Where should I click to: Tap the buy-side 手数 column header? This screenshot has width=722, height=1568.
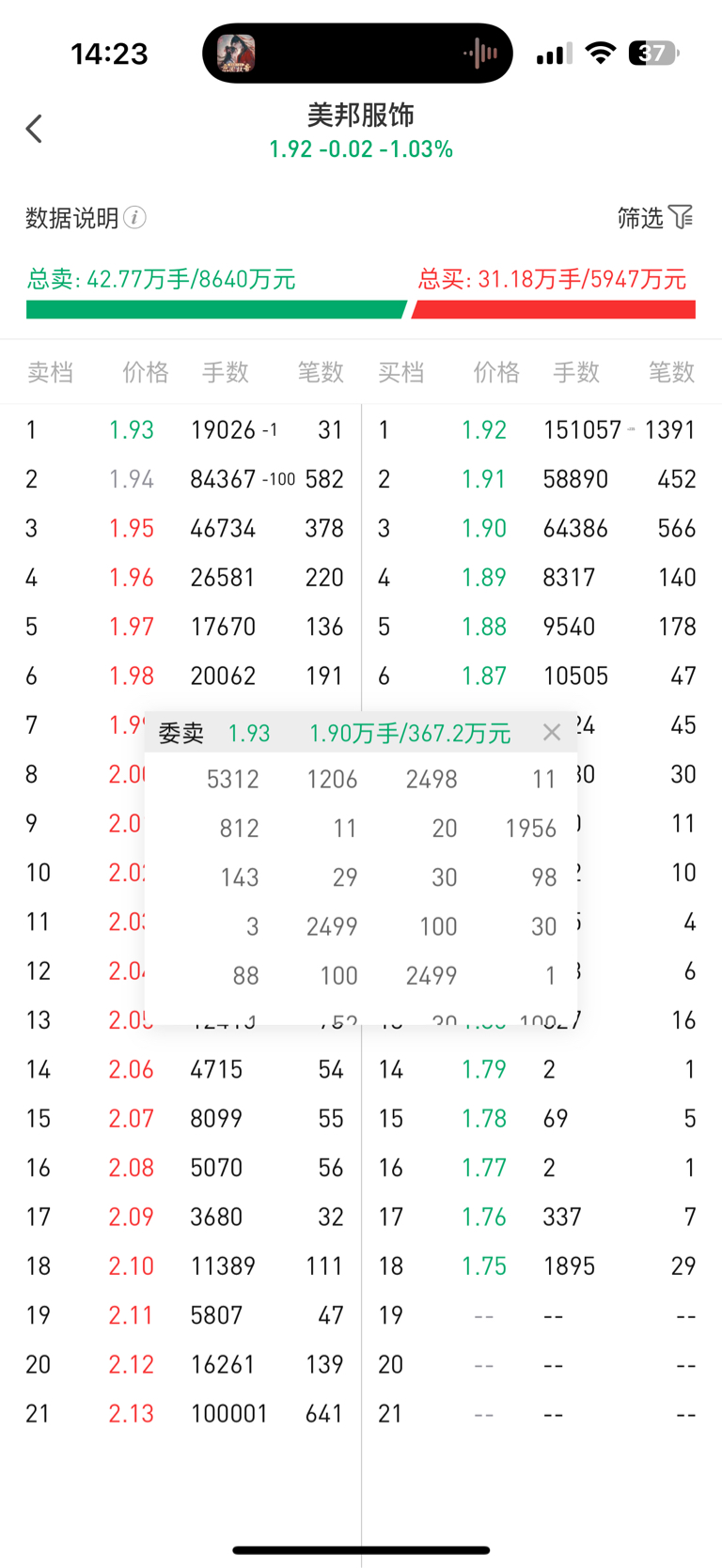pyautogui.click(x=576, y=372)
